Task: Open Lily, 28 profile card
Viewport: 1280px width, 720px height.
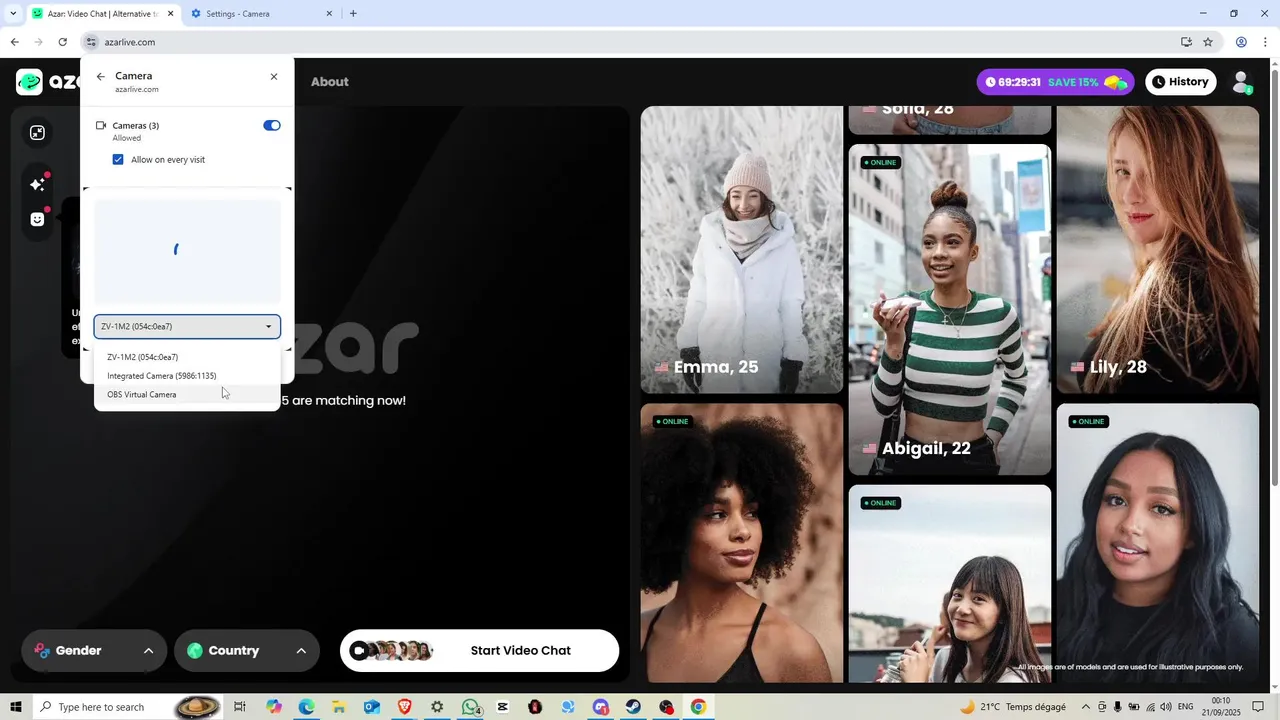Action: 1158,250
